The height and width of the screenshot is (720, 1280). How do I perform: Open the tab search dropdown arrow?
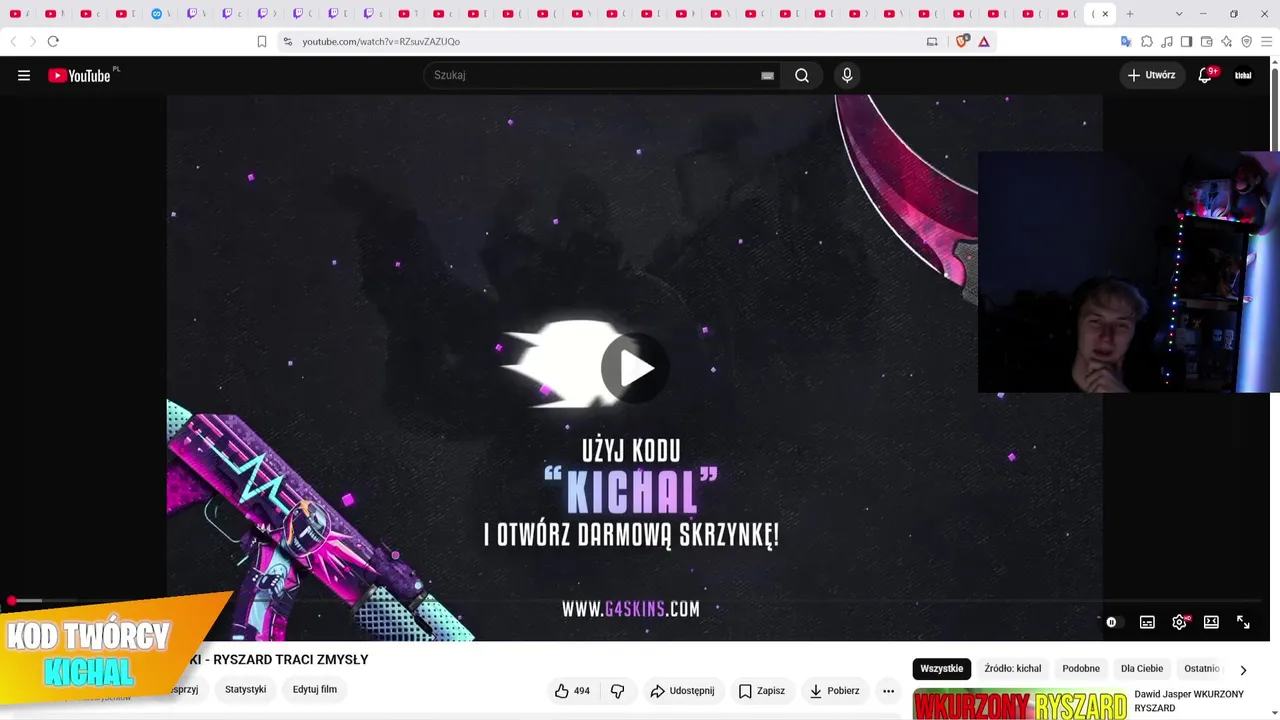[x=1179, y=14]
